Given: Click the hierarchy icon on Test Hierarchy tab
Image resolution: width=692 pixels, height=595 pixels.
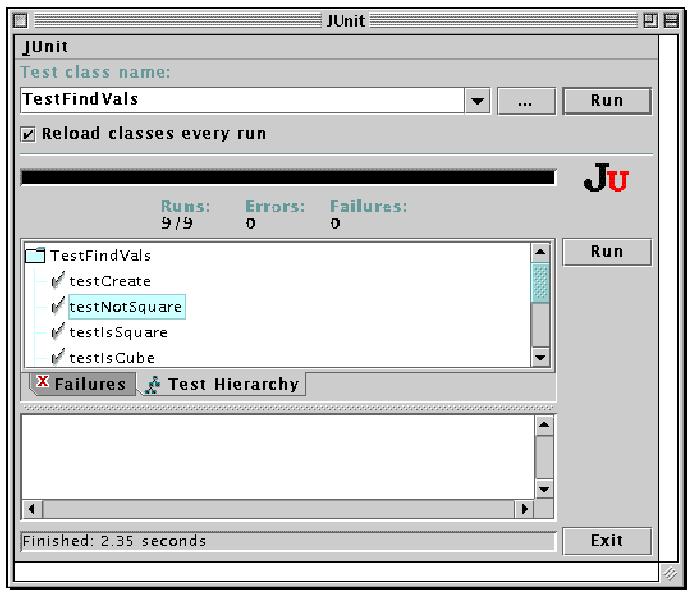Looking at the screenshot, I should (152, 385).
